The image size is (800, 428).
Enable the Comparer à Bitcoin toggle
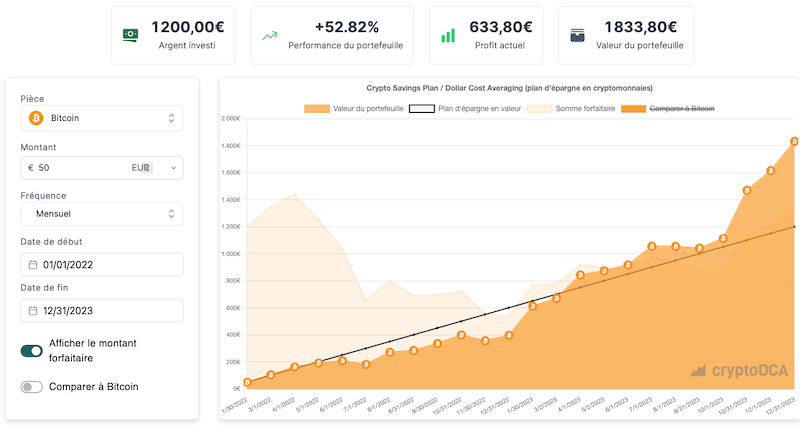click(x=31, y=386)
